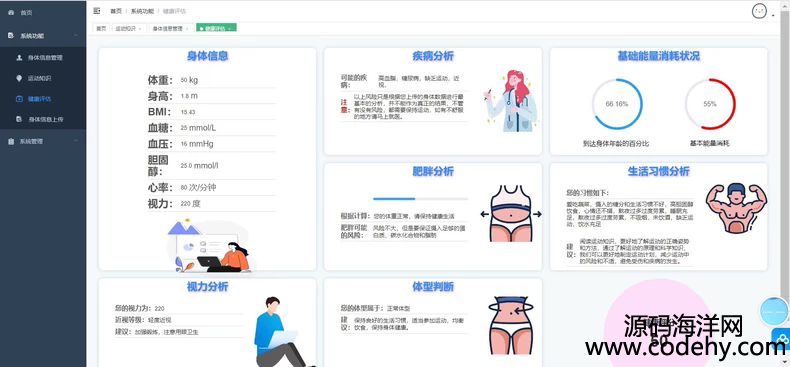
Task: Click the 生活习惯分析 card title
Action: point(659,171)
